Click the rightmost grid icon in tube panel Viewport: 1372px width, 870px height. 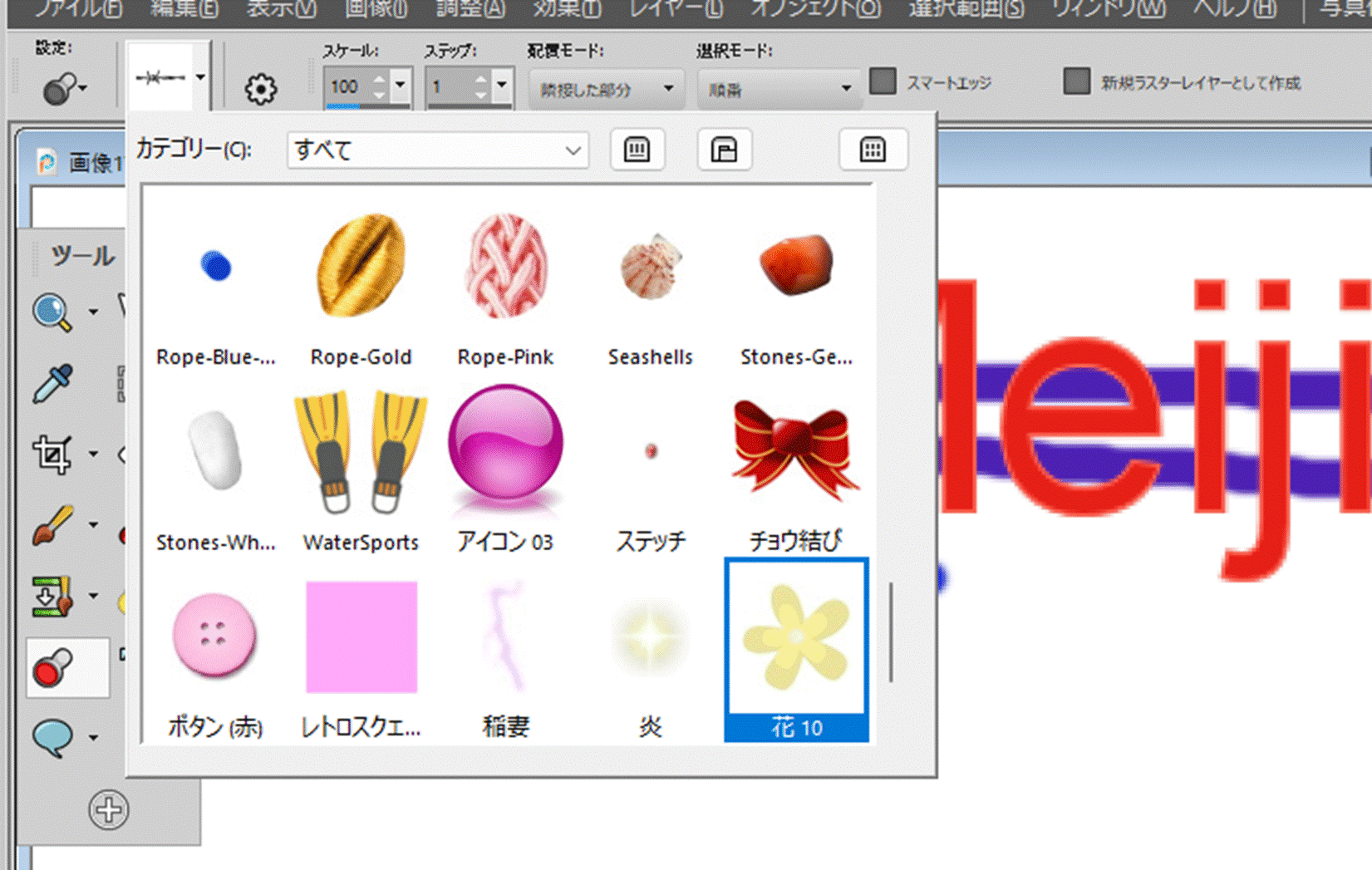coord(873,150)
